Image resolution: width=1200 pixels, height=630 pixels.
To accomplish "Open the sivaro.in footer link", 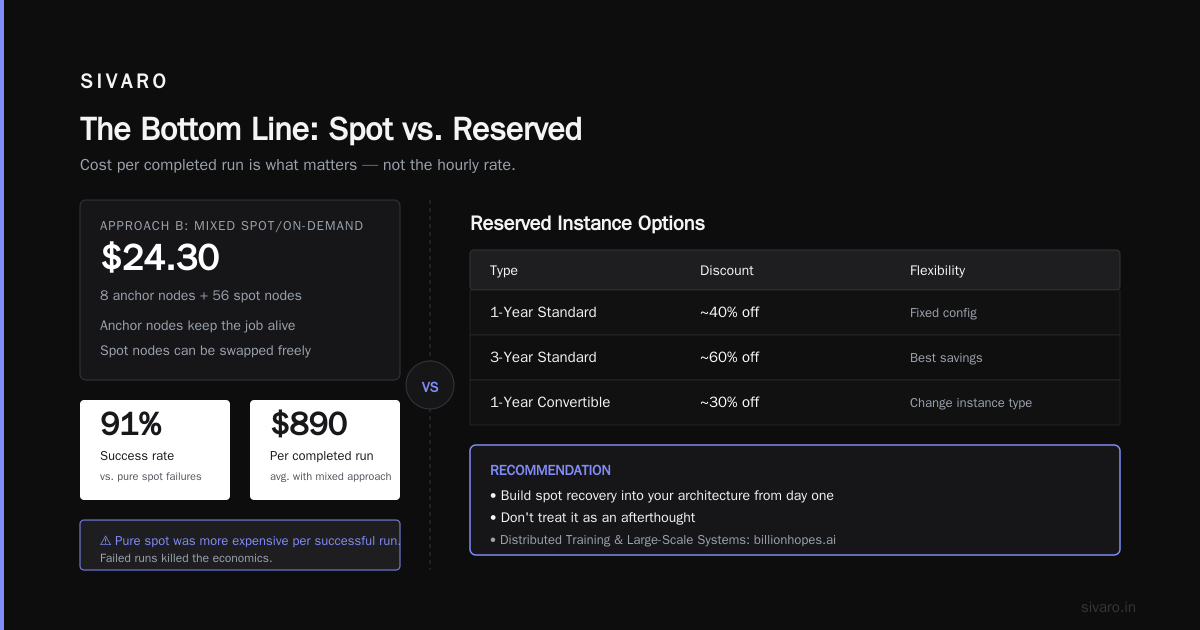I will (1108, 607).
